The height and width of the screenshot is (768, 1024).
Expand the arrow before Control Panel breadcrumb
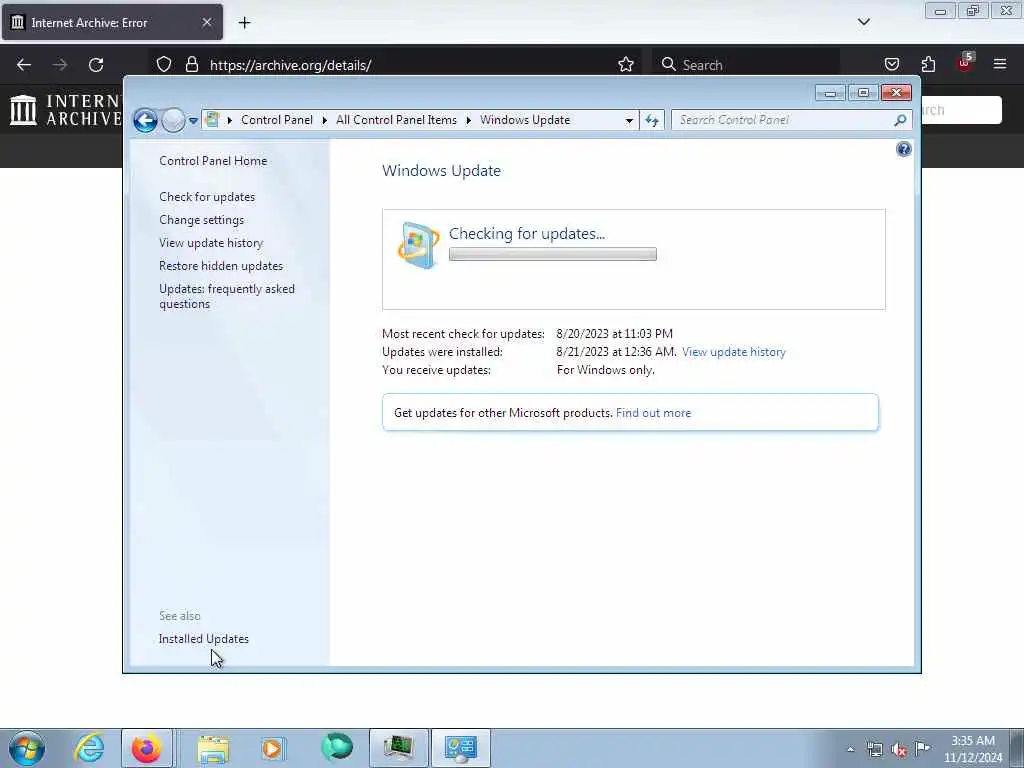(x=230, y=120)
